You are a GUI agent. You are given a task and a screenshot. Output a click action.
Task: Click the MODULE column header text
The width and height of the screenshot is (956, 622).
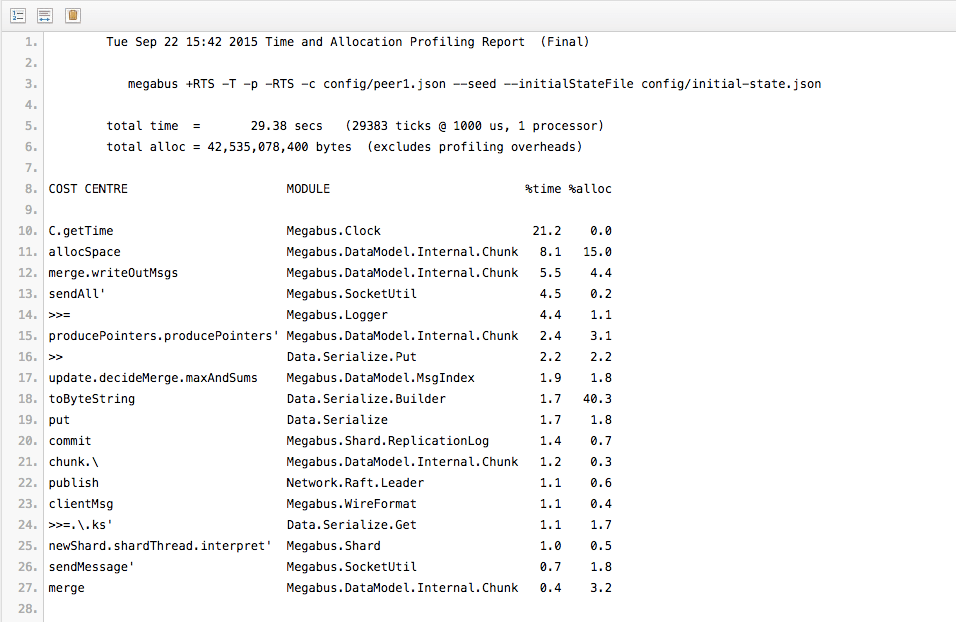click(x=308, y=189)
